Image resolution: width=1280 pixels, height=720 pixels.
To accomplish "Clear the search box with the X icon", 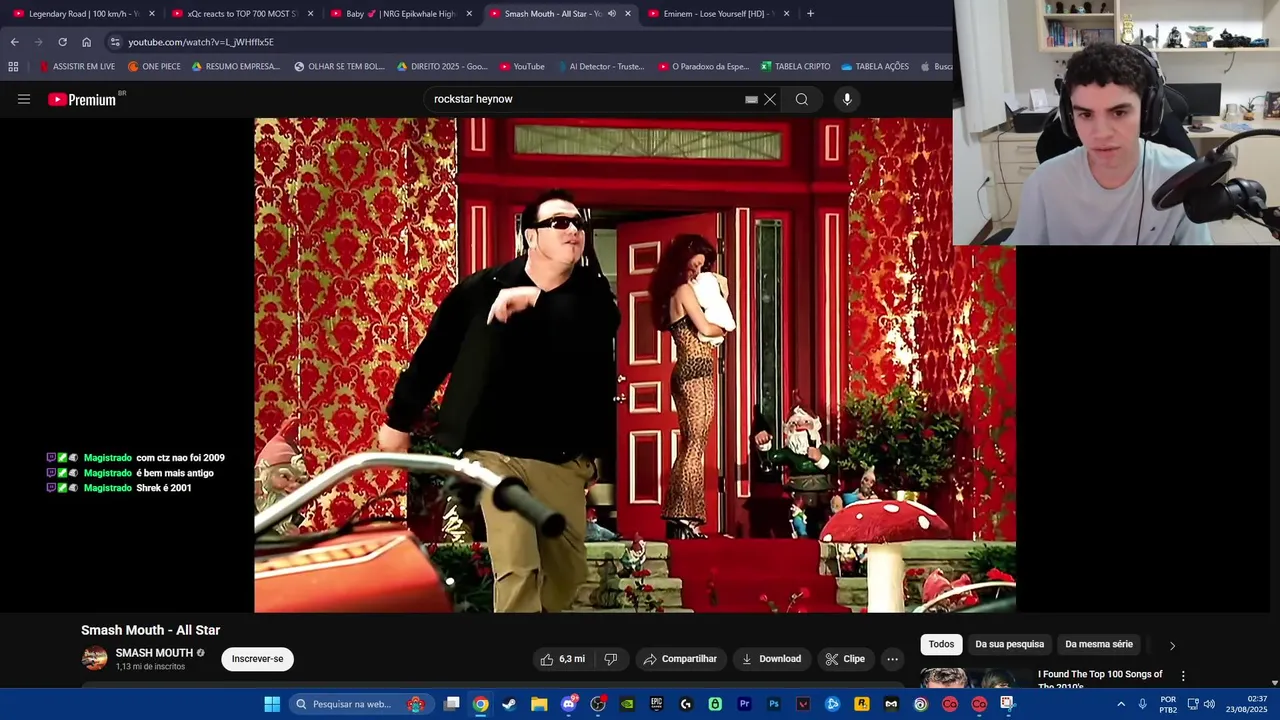I will tap(770, 99).
